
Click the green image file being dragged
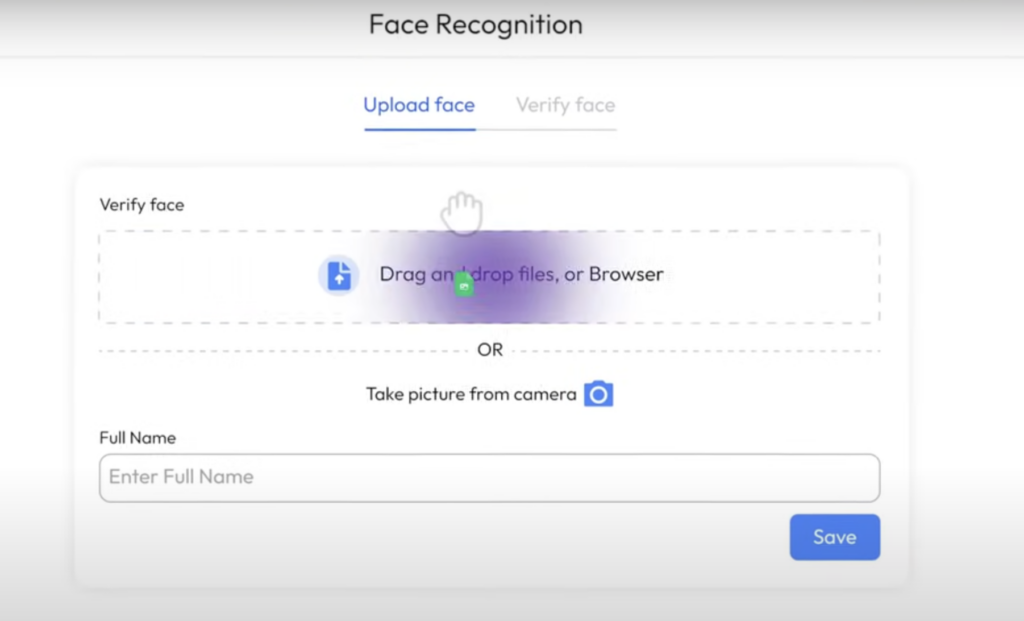tap(463, 285)
